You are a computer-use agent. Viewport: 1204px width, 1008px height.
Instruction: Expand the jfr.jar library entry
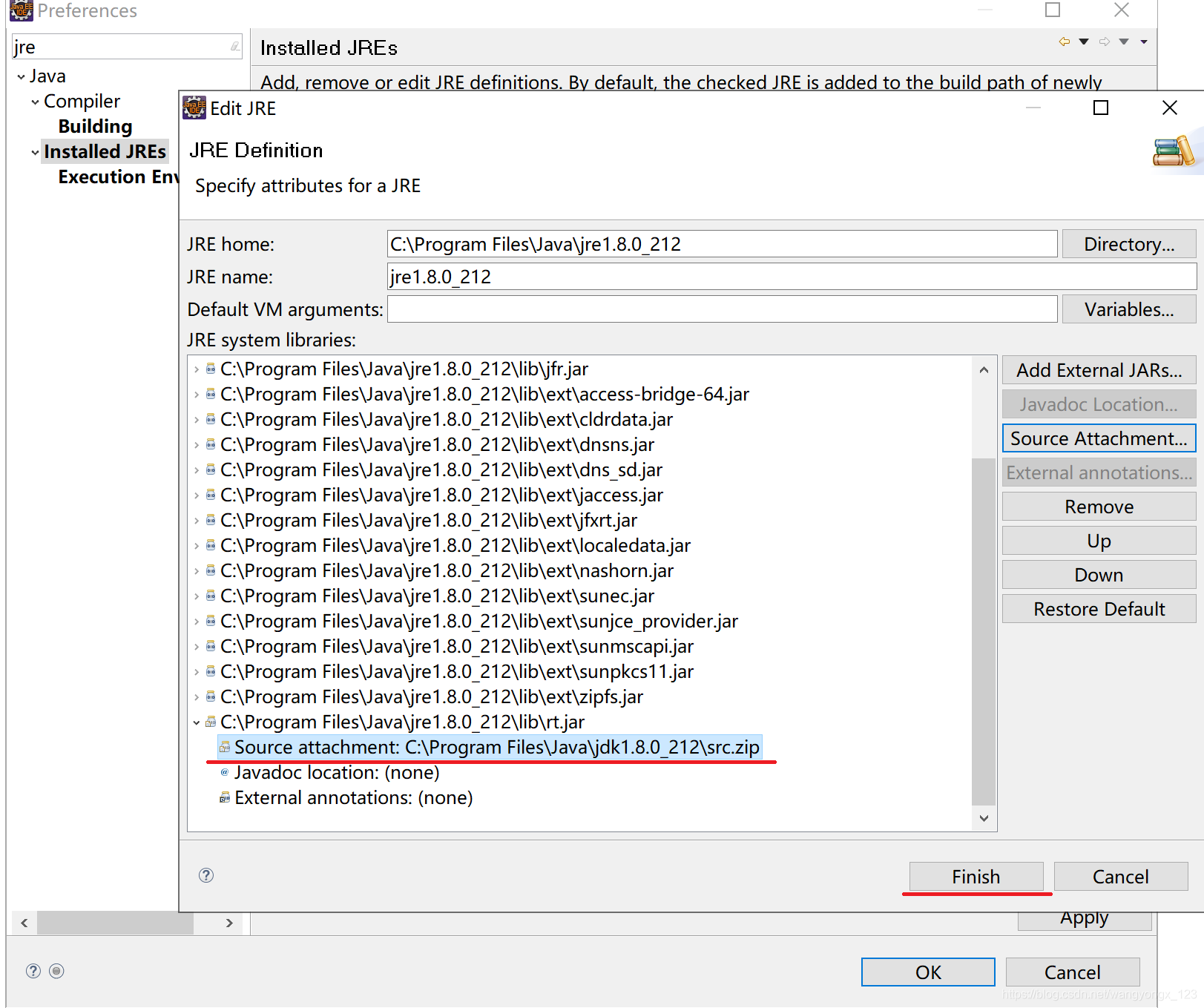pos(196,369)
